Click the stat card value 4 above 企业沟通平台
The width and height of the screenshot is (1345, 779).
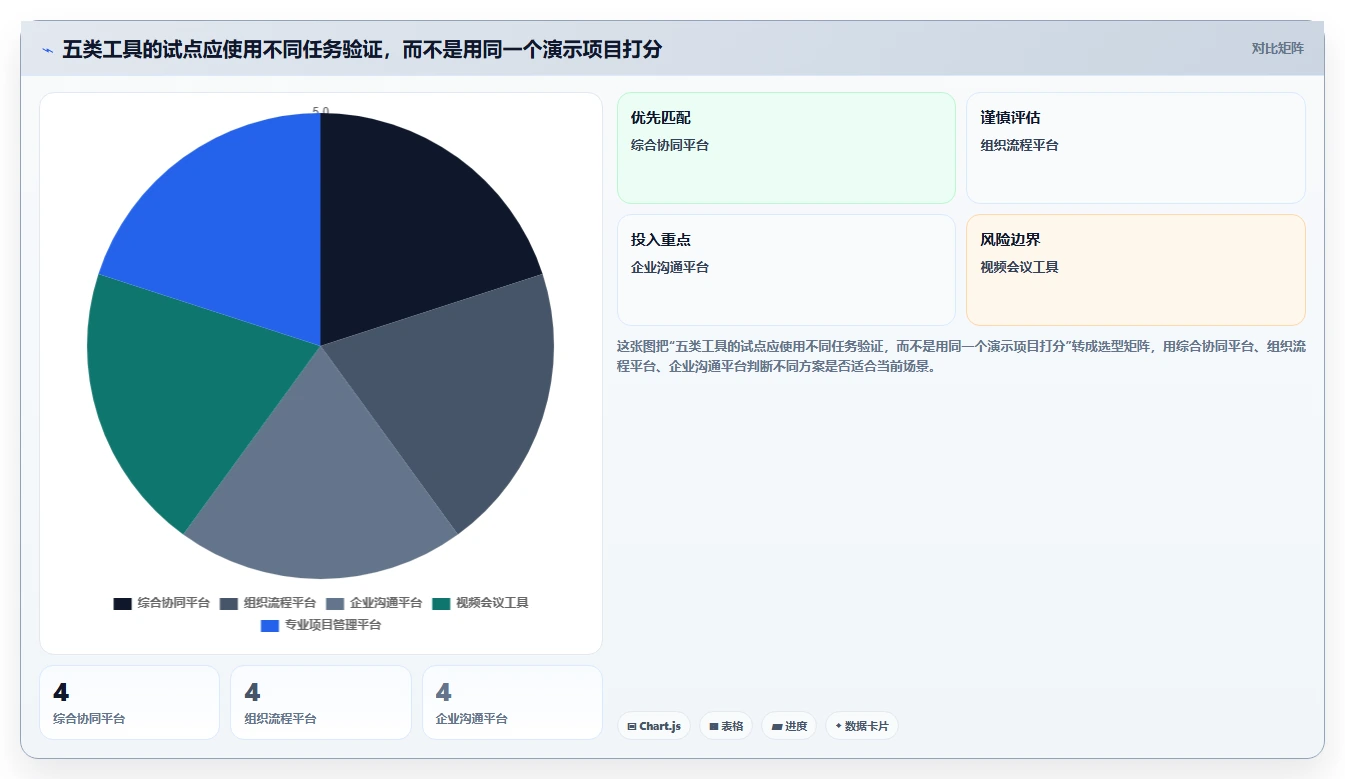click(444, 692)
